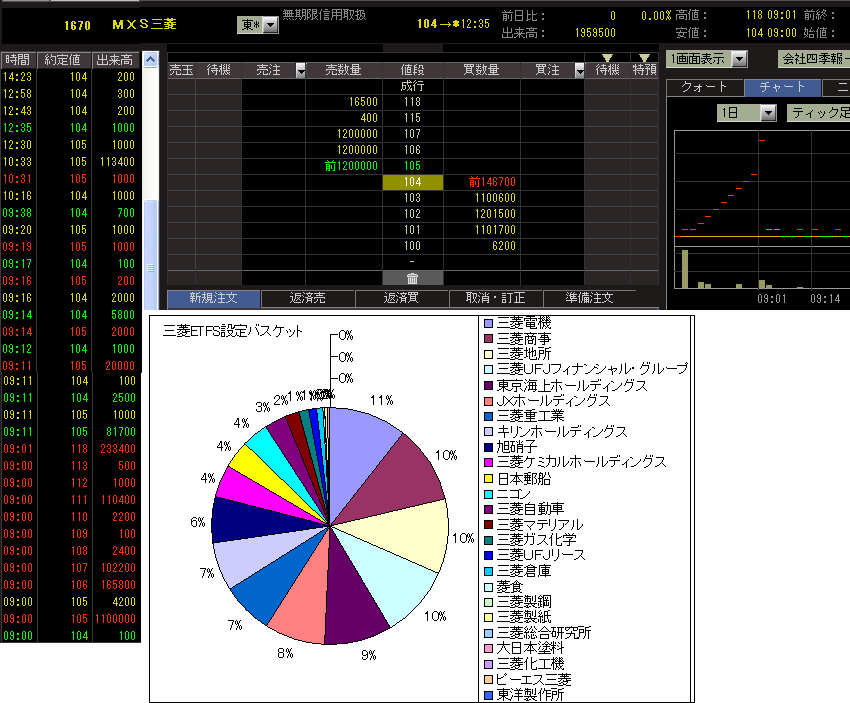
Task: Click the up arrow of the trade history scrollbar
Action: coord(151,60)
